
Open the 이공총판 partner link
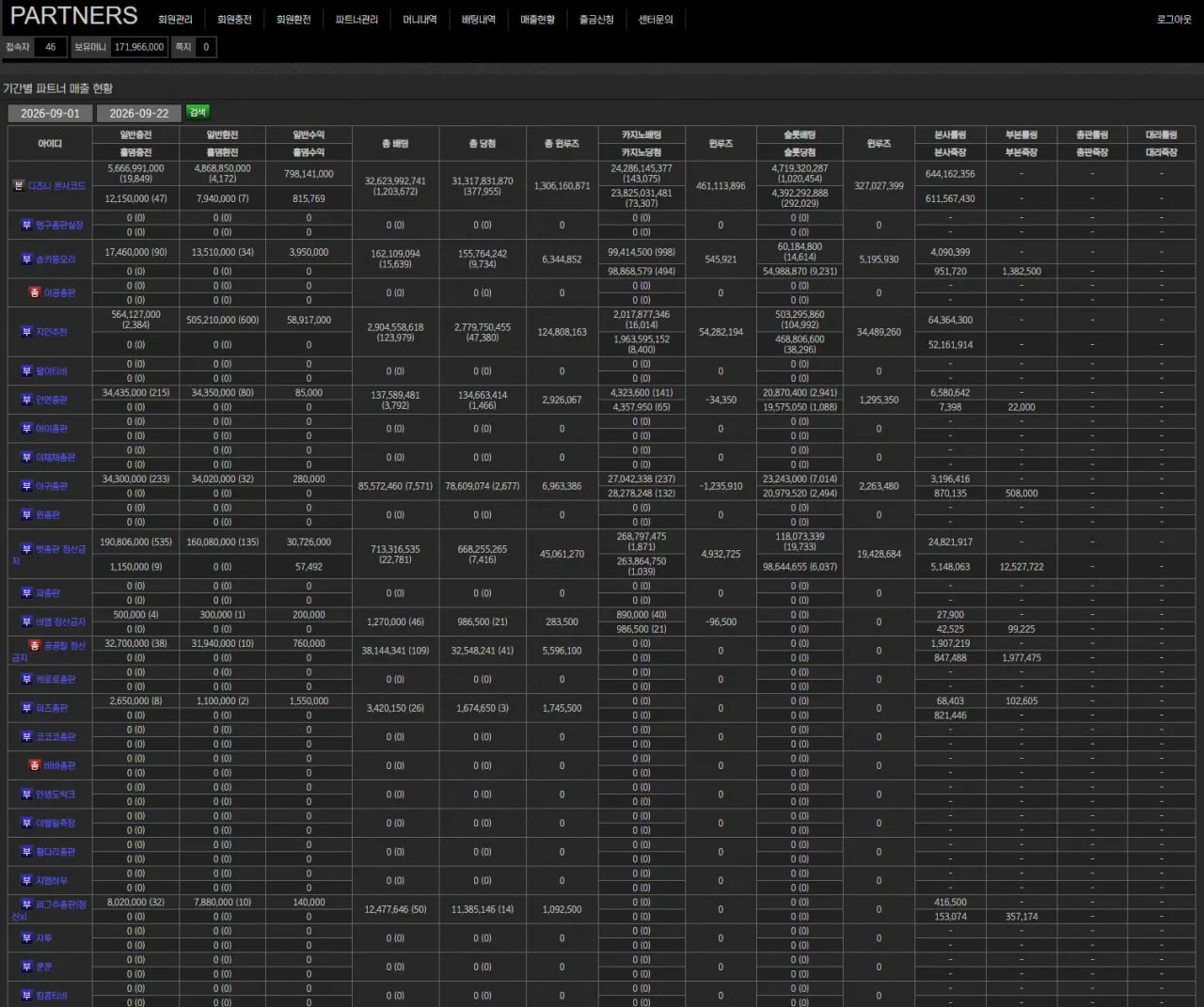59,293
